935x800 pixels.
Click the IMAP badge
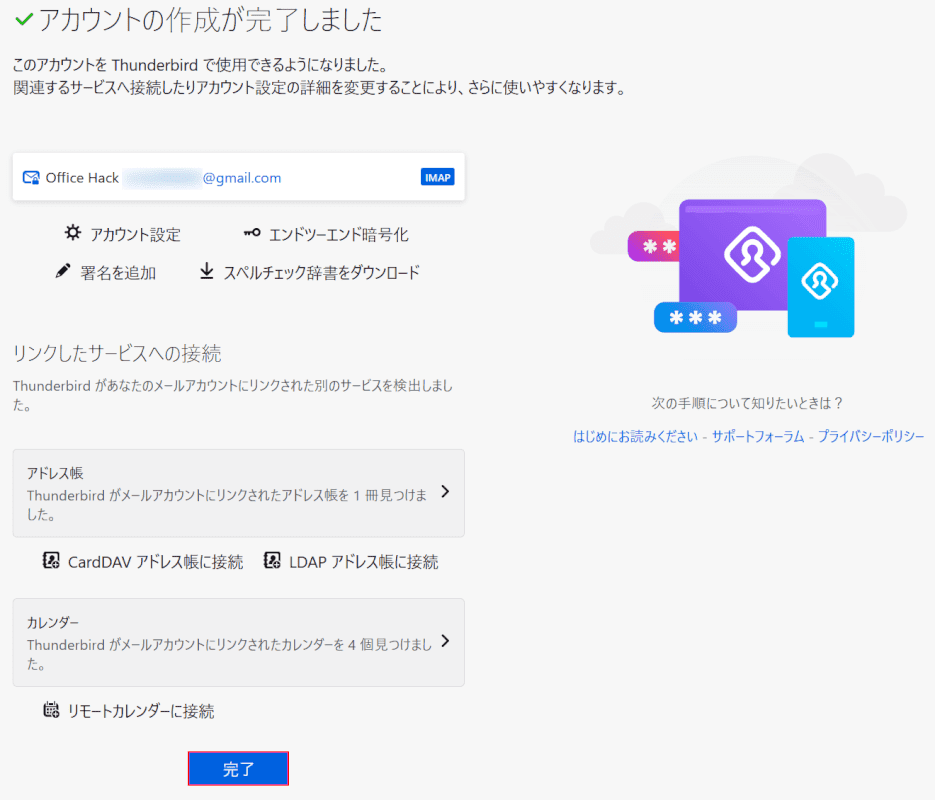coord(438,177)
